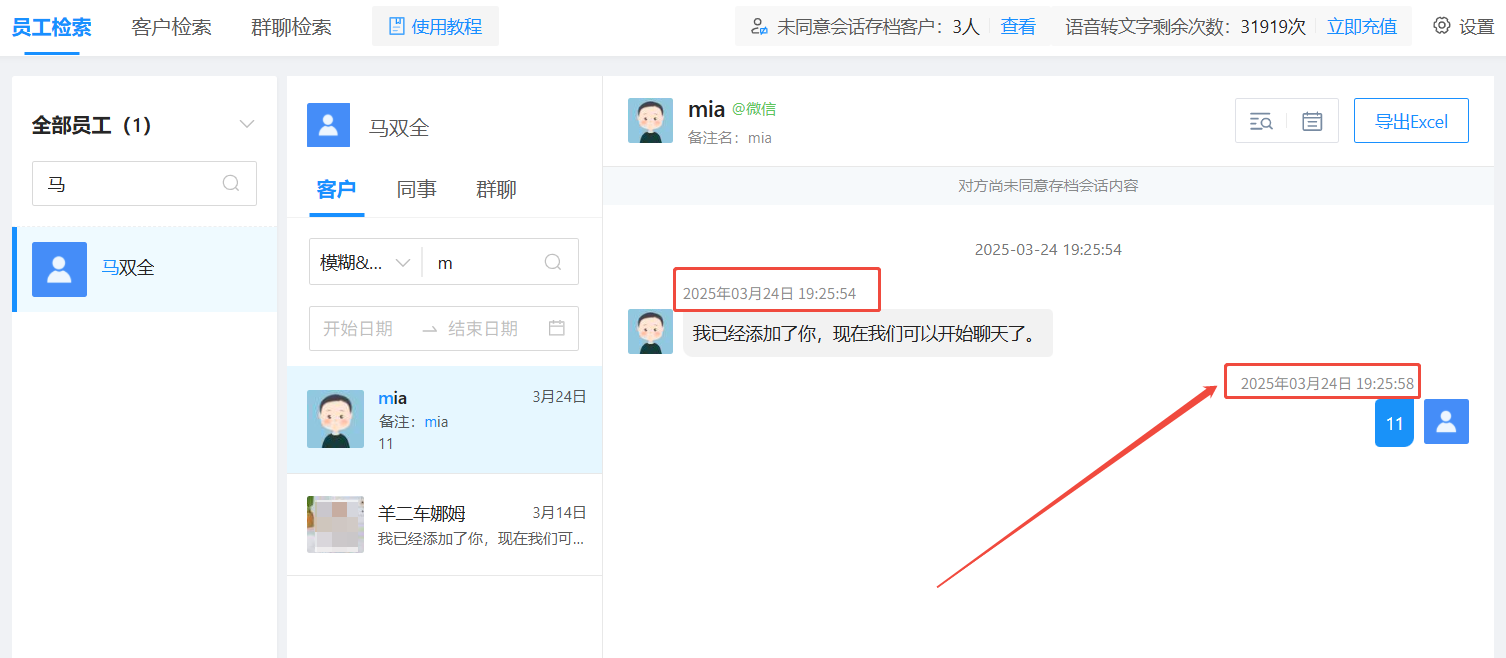
Task: Open the calendar date filter icon
Action: coord(1312,121)
